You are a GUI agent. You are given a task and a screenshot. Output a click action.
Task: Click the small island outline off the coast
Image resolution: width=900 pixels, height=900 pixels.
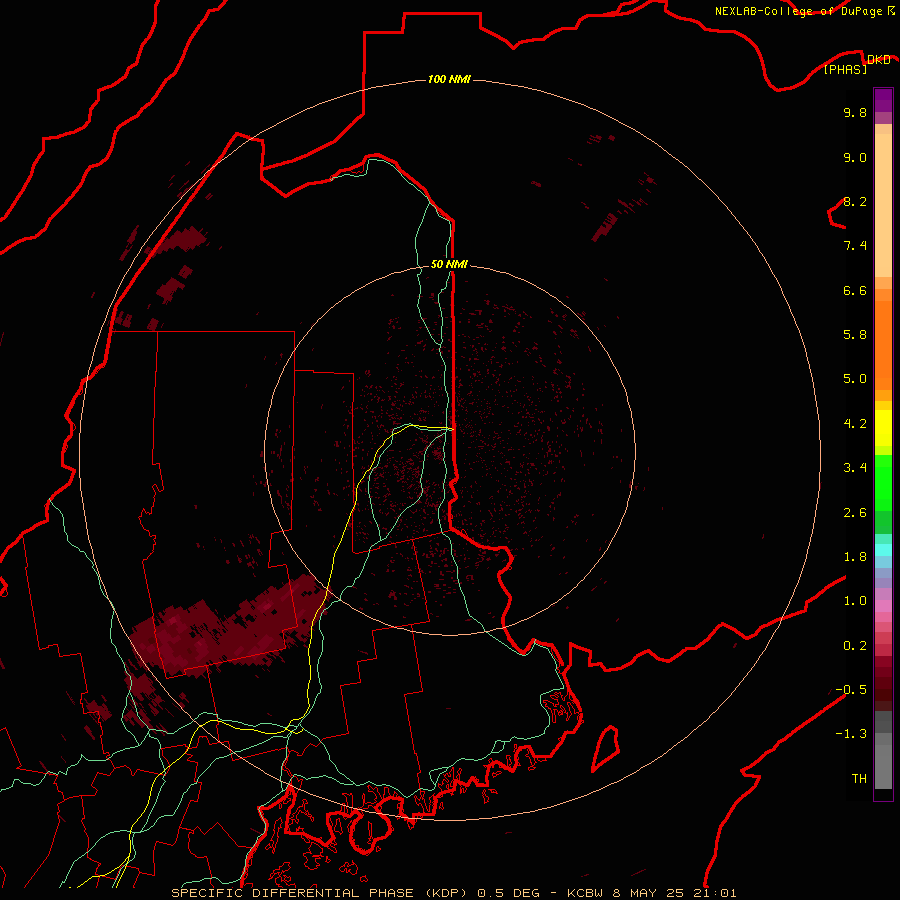[x=606, y=748]
